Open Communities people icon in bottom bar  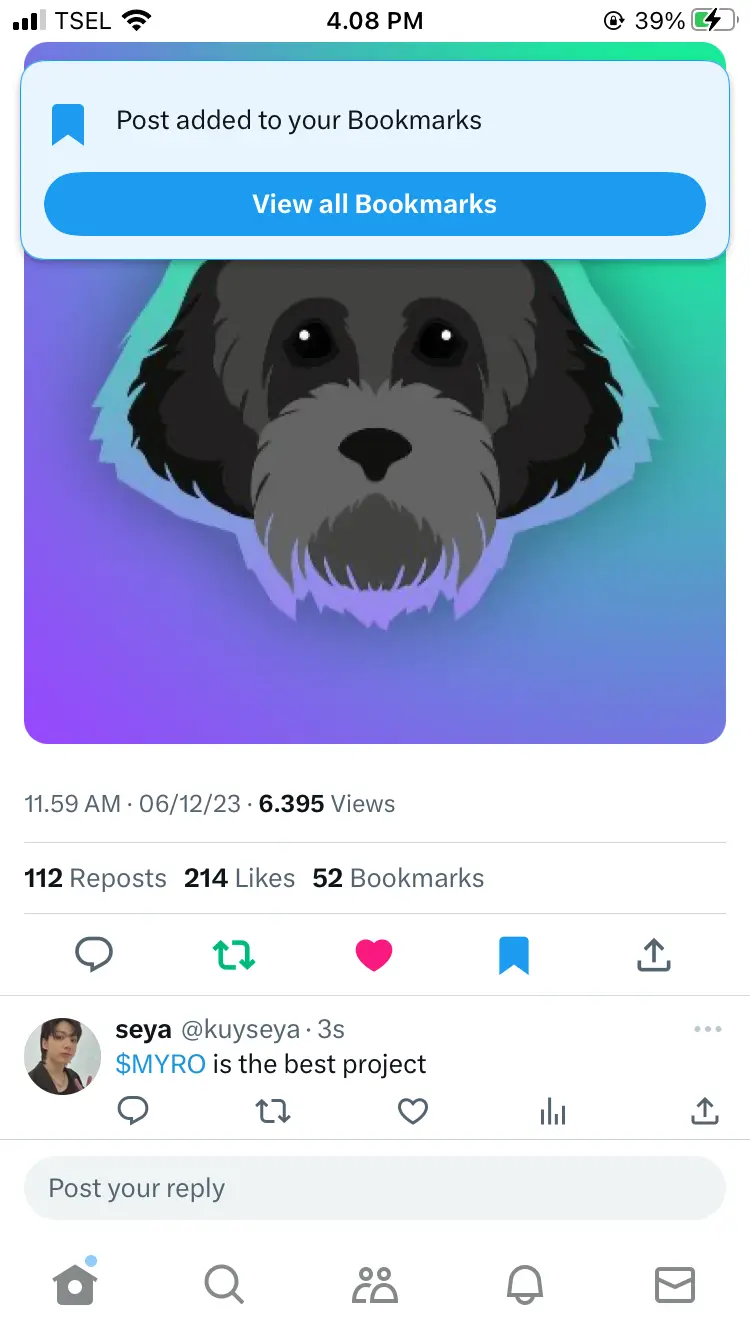click(375, 1284)
